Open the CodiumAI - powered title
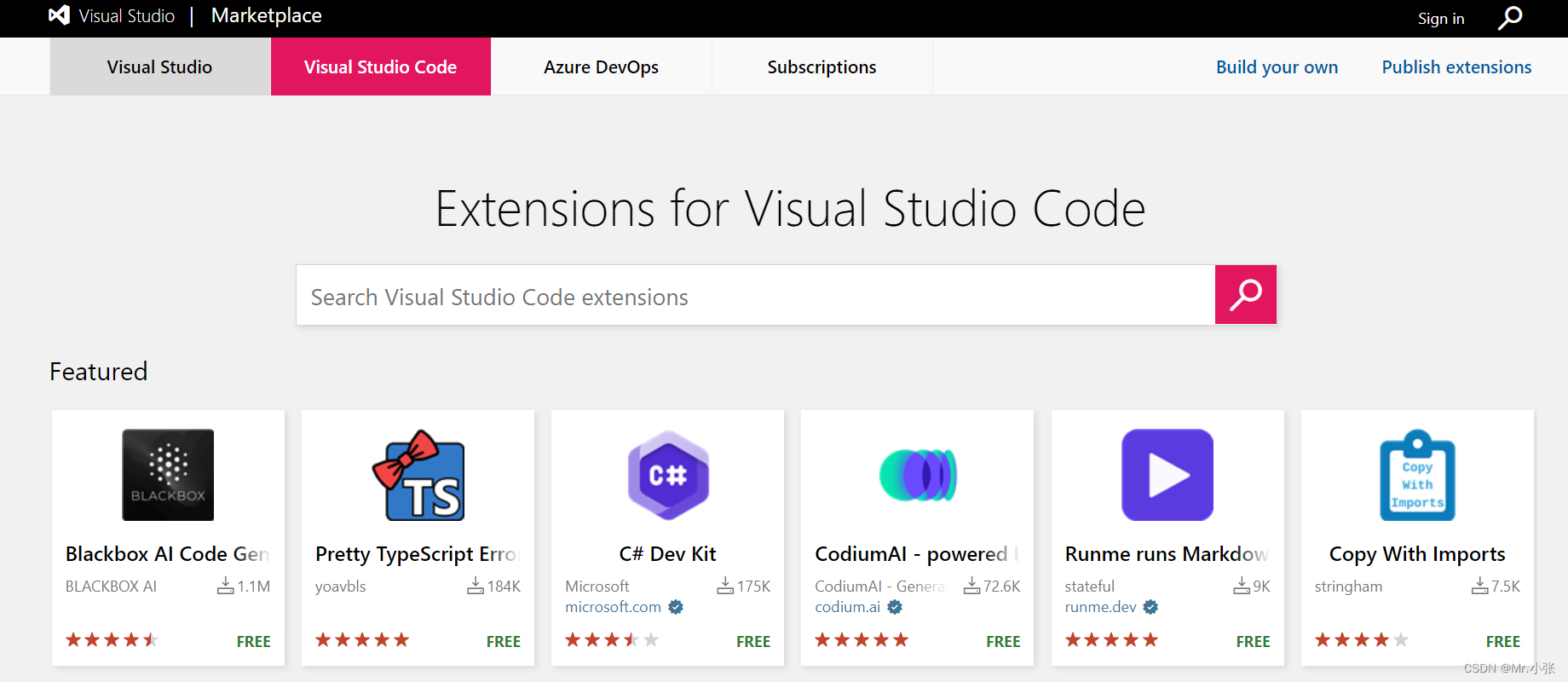This screenshot has width=1568, height=682. coord(917,554)
